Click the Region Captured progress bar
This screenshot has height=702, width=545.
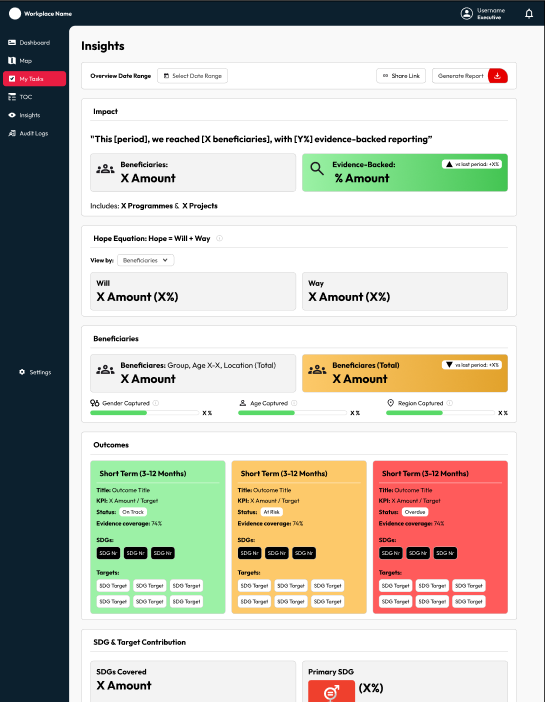click(x=440, y=413)
